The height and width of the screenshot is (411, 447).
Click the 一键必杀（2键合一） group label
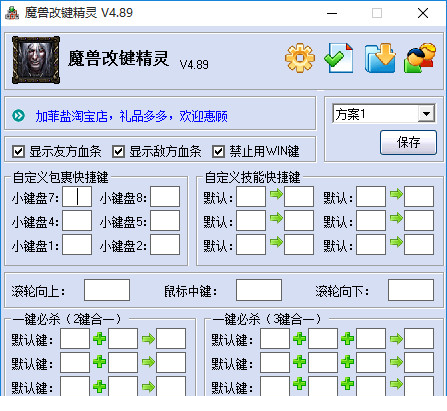(x=67, y=319)
